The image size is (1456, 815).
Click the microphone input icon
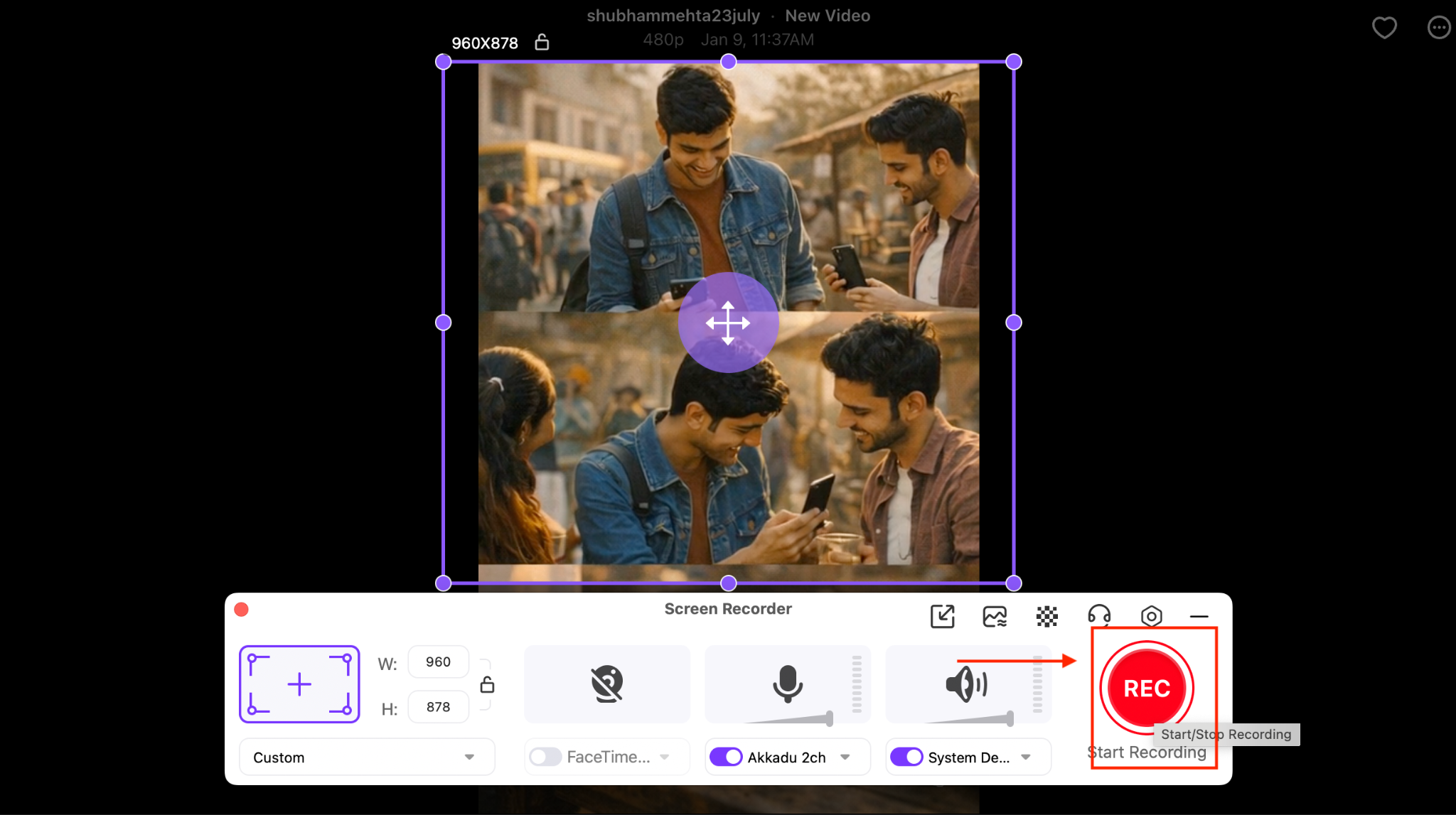(x=786, y=684)
